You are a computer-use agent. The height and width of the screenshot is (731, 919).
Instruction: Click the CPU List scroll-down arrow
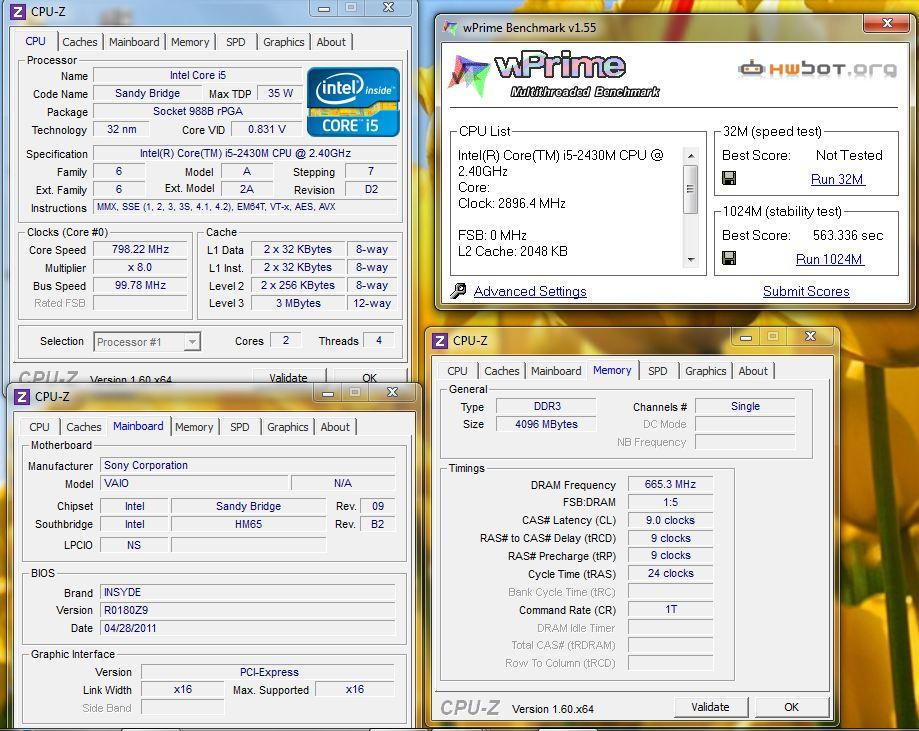click(x=691, y=260)
